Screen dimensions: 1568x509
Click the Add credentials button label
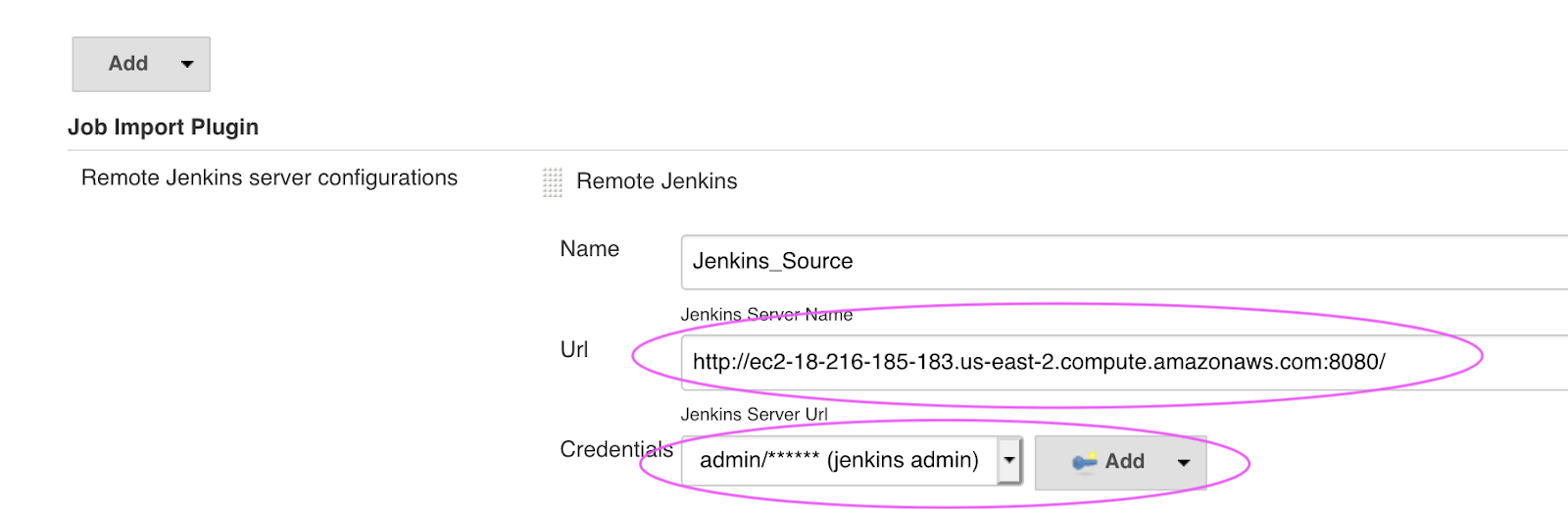(1124, 462)
